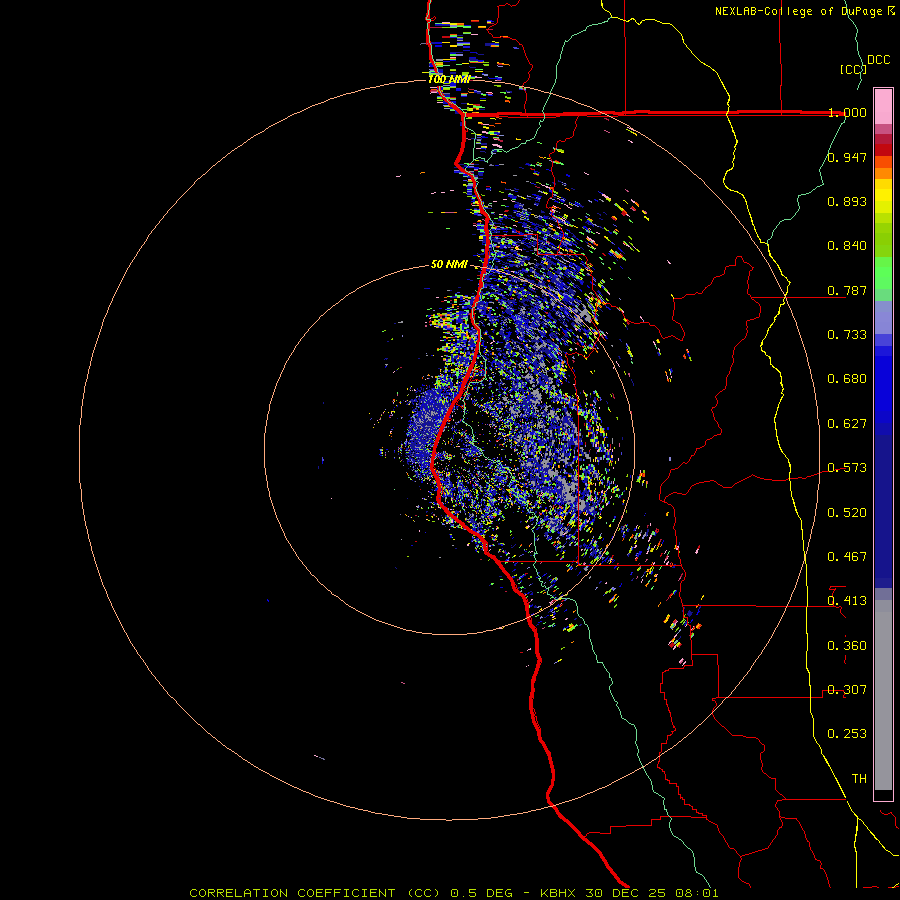
Task: Click the 0.787 scale value
Action: point(847,290)
